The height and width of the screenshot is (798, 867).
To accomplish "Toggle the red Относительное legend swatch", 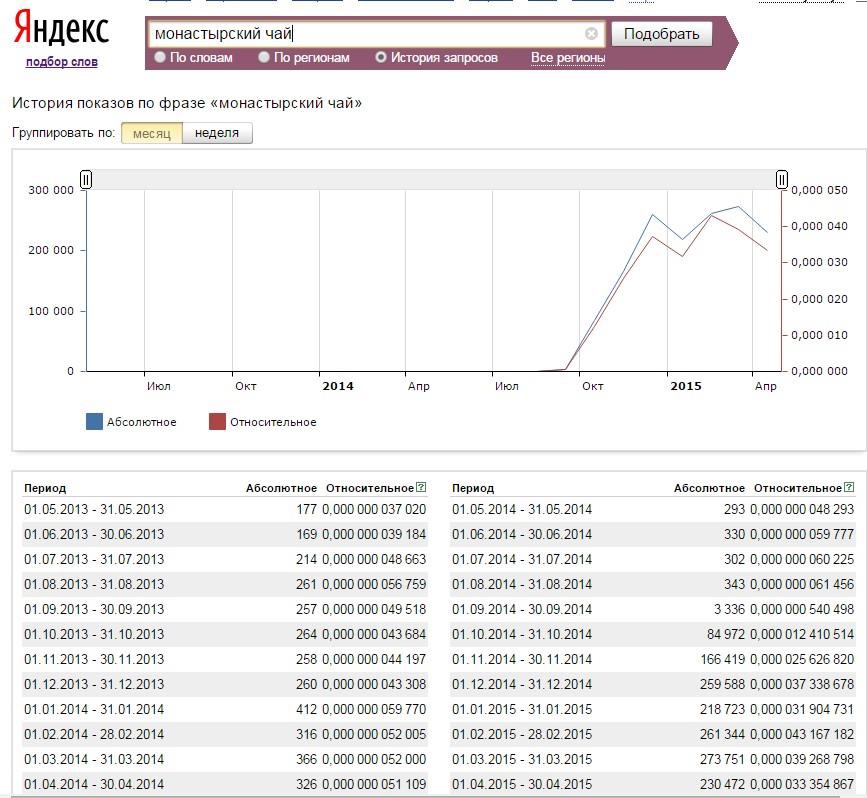I will pyautogui.click(x=217, y=421).
